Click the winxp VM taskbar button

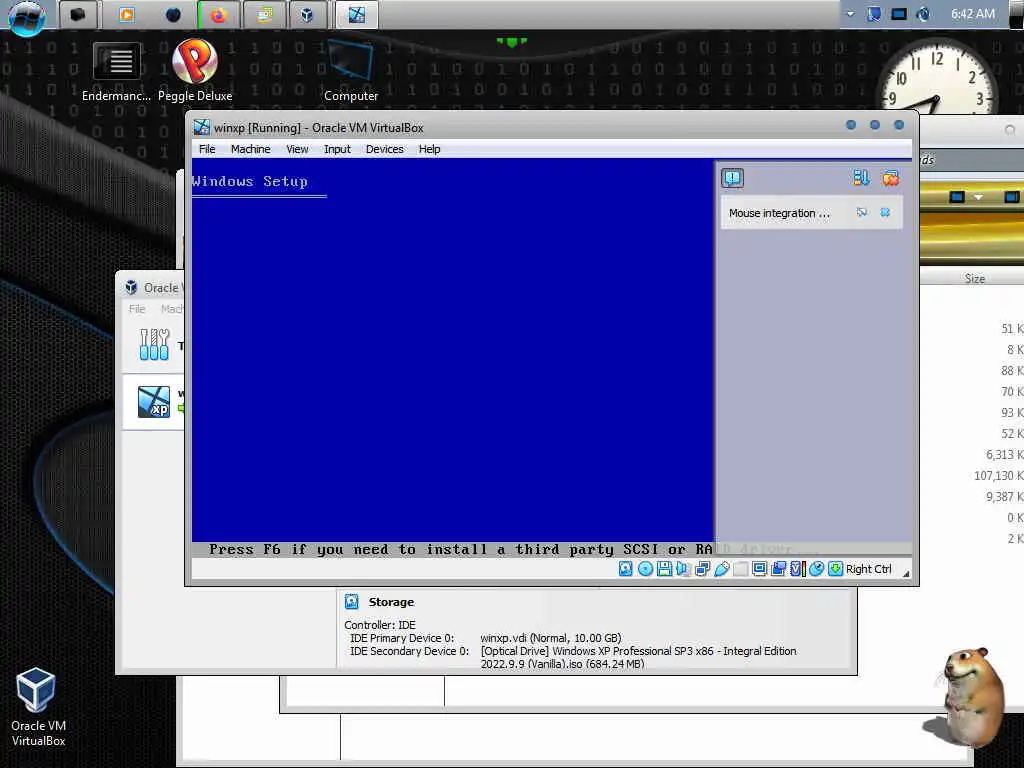click(x=357, y=15)
